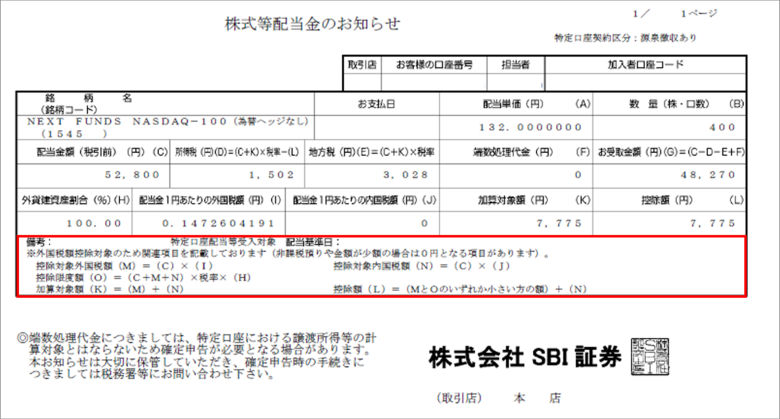Click the 端数処理代金(円)(F) header
This screenshot has width=780, height=419.
[516, 152]
